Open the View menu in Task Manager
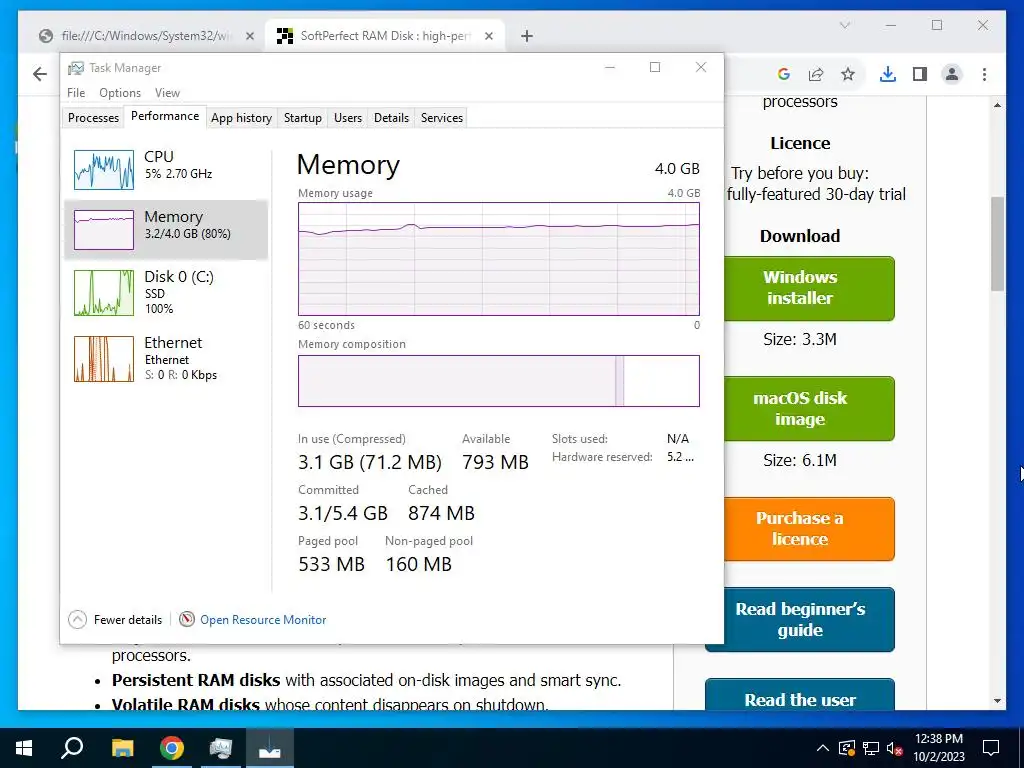This screenshot has width=1024, height=768. 167,93
